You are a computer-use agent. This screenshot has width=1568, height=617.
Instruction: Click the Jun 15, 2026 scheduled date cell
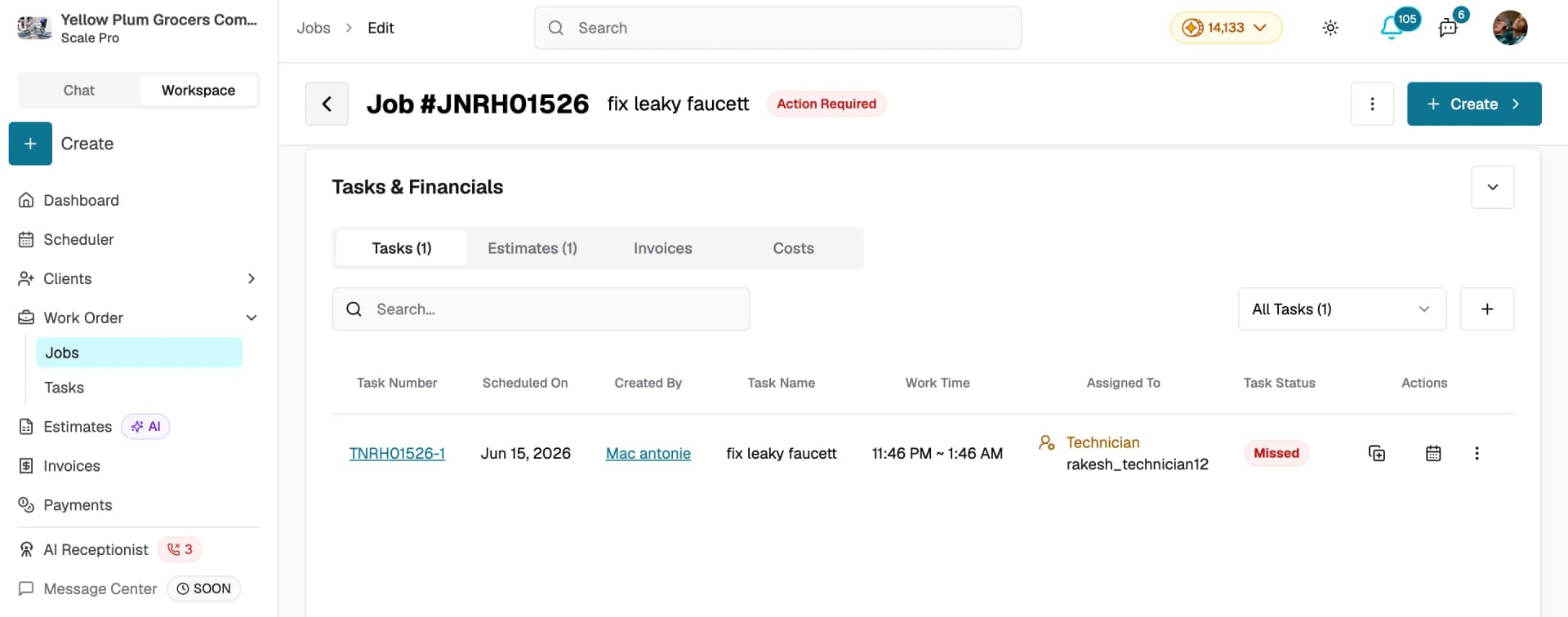526,453
